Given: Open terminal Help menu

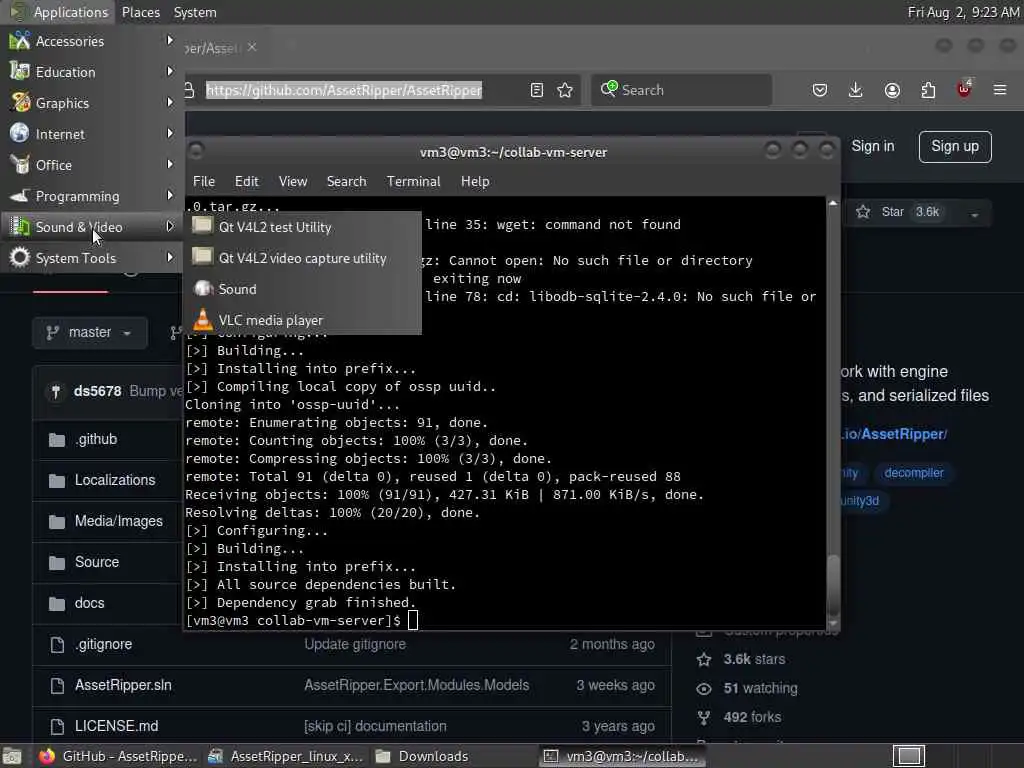Looking at the screenshot, I should (x=475, y=182).
